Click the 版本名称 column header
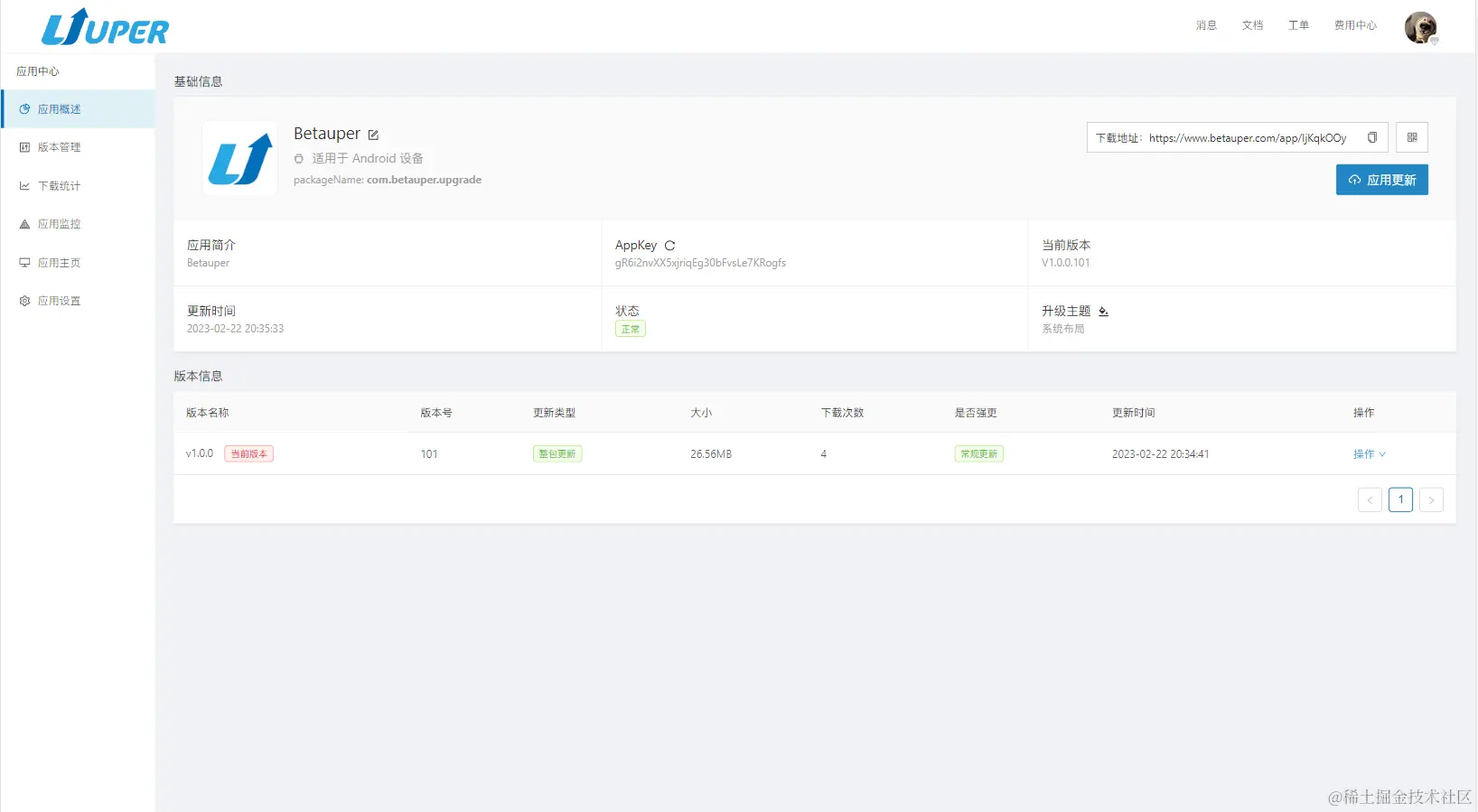1478x812 pixels. point(207,413)
